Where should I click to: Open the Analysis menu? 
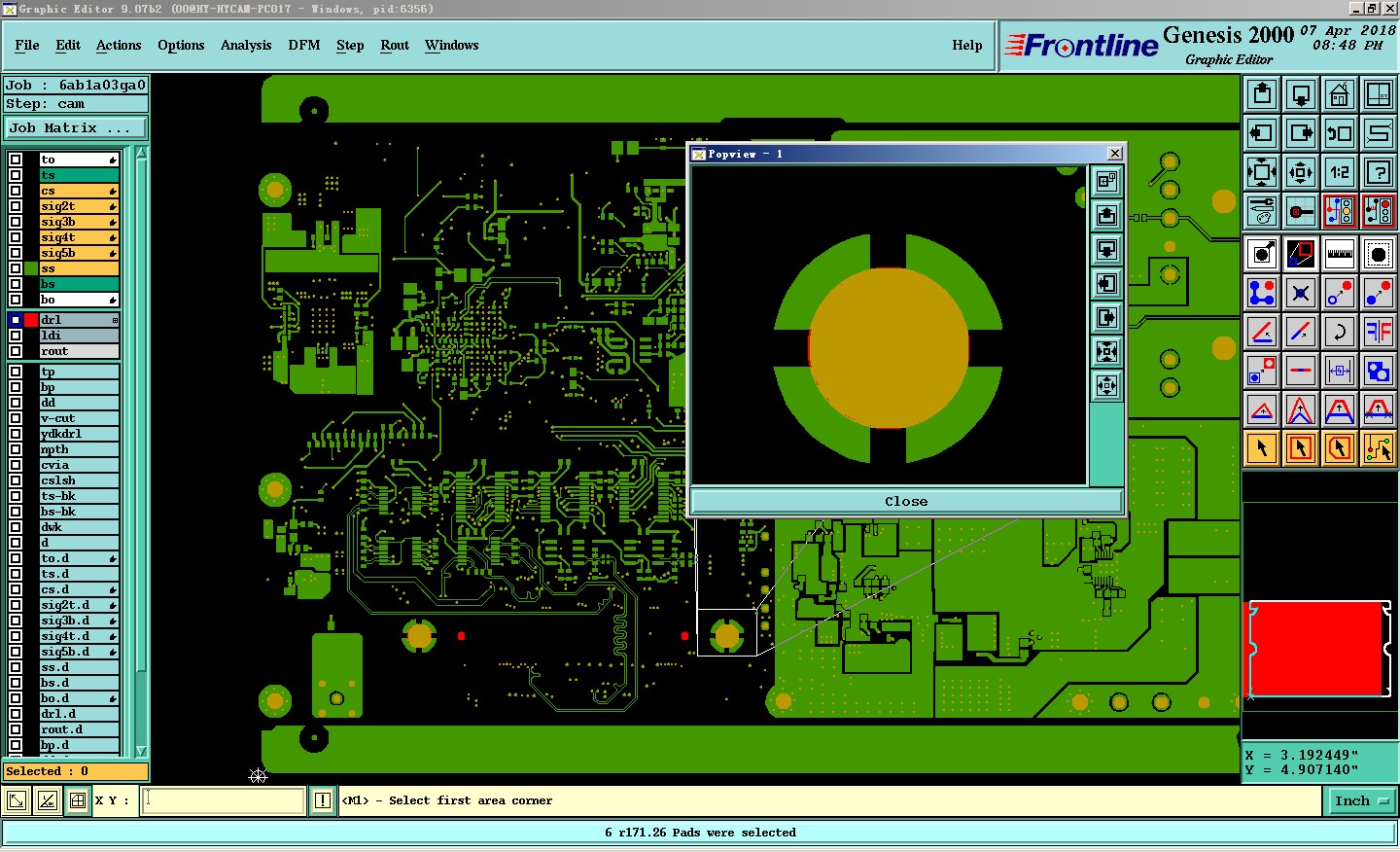246,45
